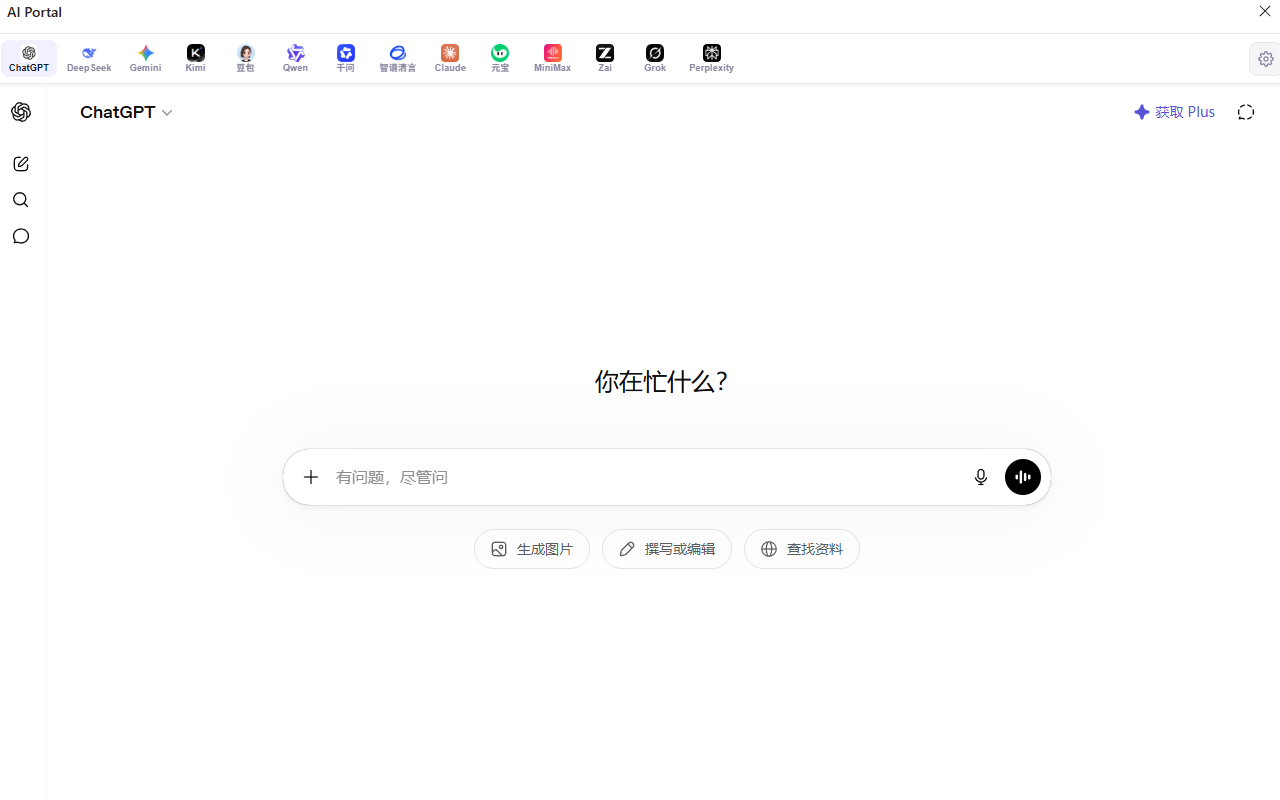Viewport: 1280px width, 800px height.
Task: Choose the 查找资料 suggestion
Action: click(x=802, y=549)
